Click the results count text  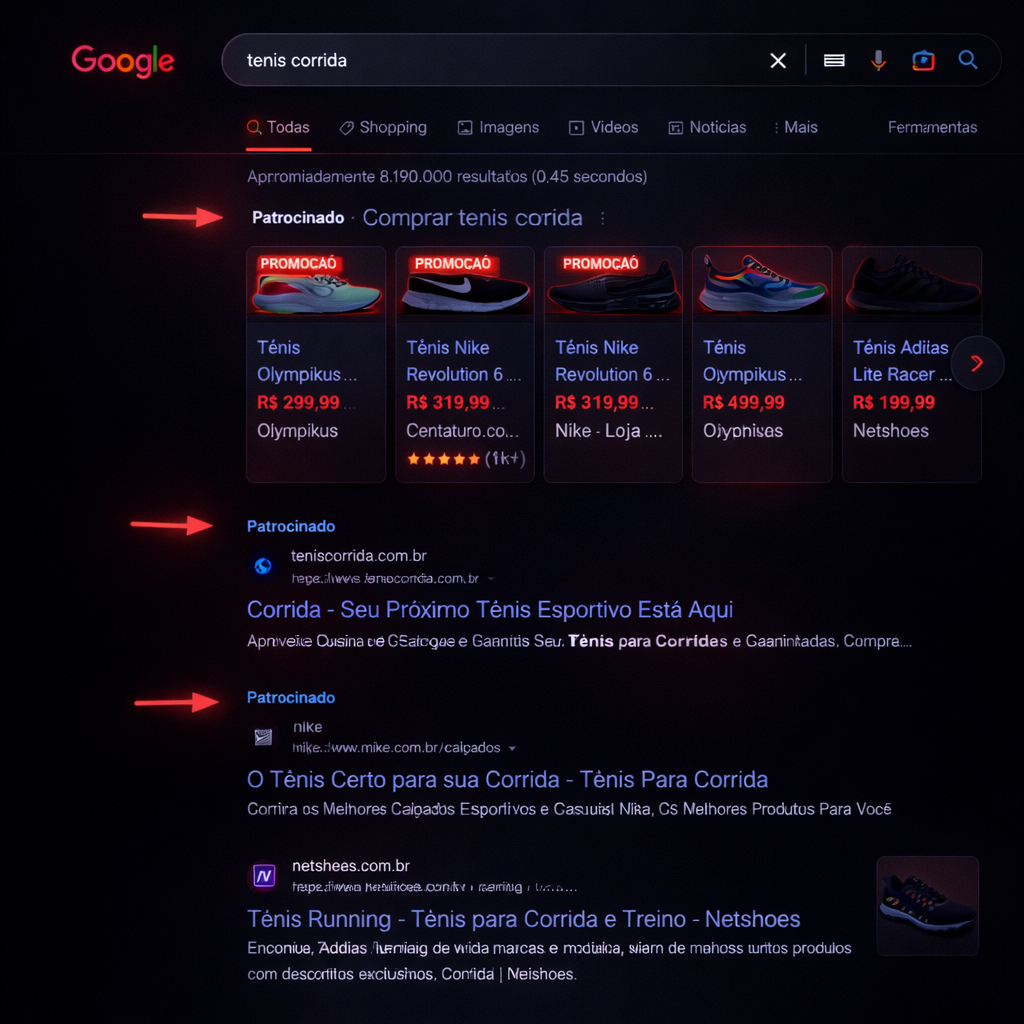click(x=447, y=177)
